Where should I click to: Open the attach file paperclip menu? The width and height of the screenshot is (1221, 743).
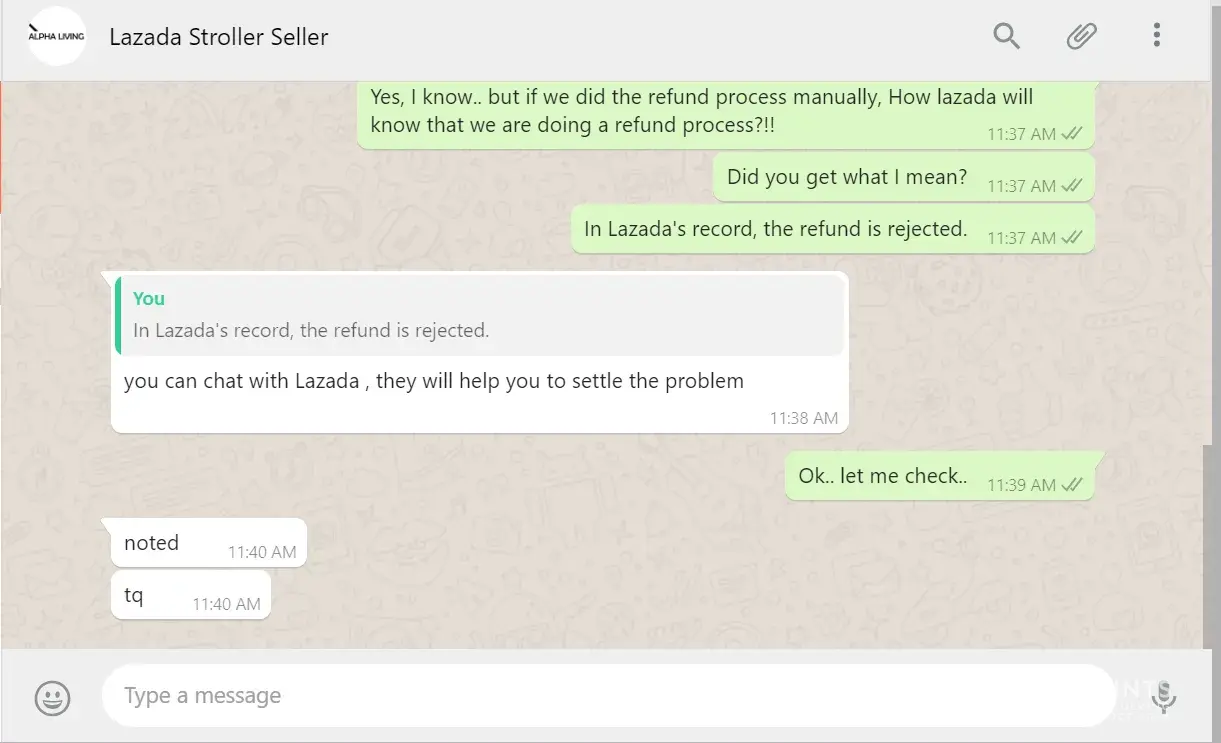[1081, 37]
